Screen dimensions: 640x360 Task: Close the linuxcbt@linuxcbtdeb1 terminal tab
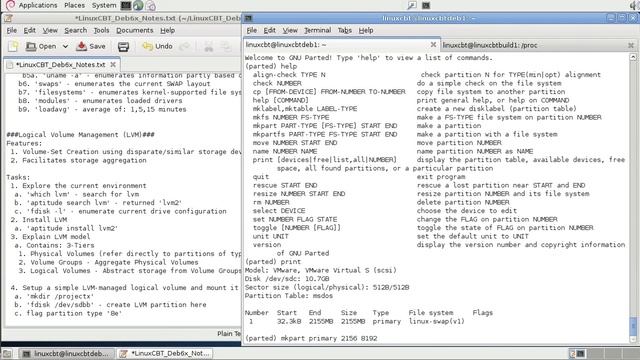(433, 44)
